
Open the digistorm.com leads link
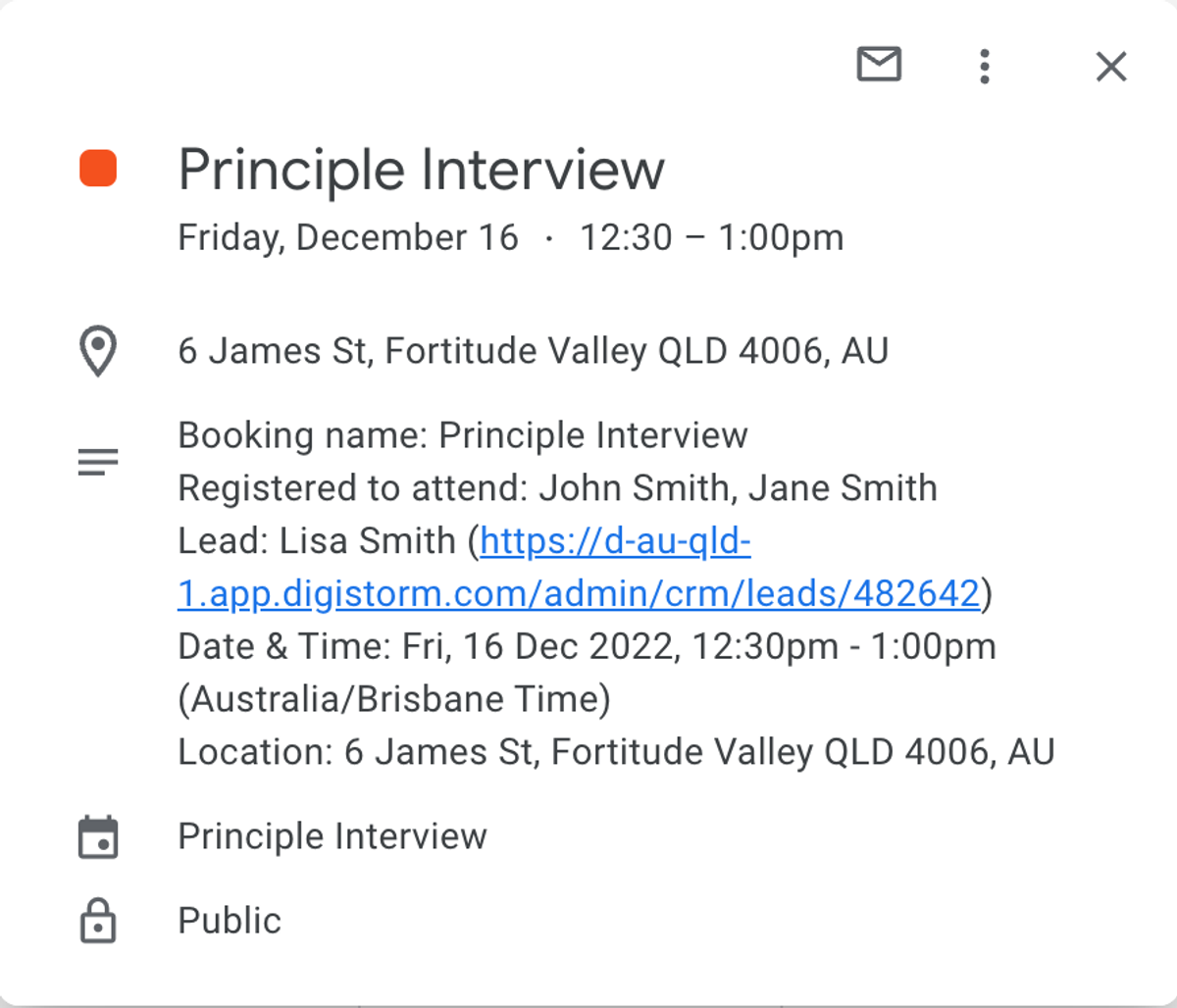click(x=579, y=568)
